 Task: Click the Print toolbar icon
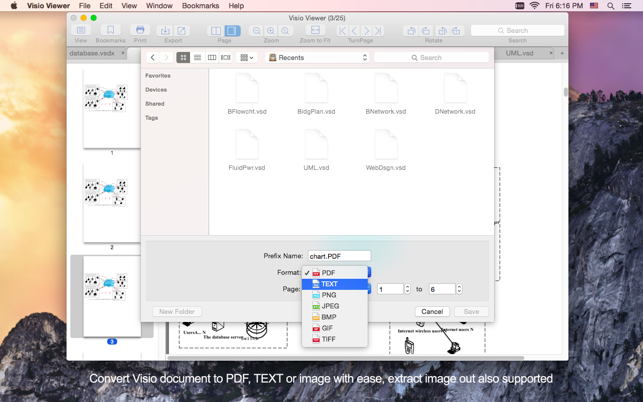pyautogui.click(x=140, y=31)
